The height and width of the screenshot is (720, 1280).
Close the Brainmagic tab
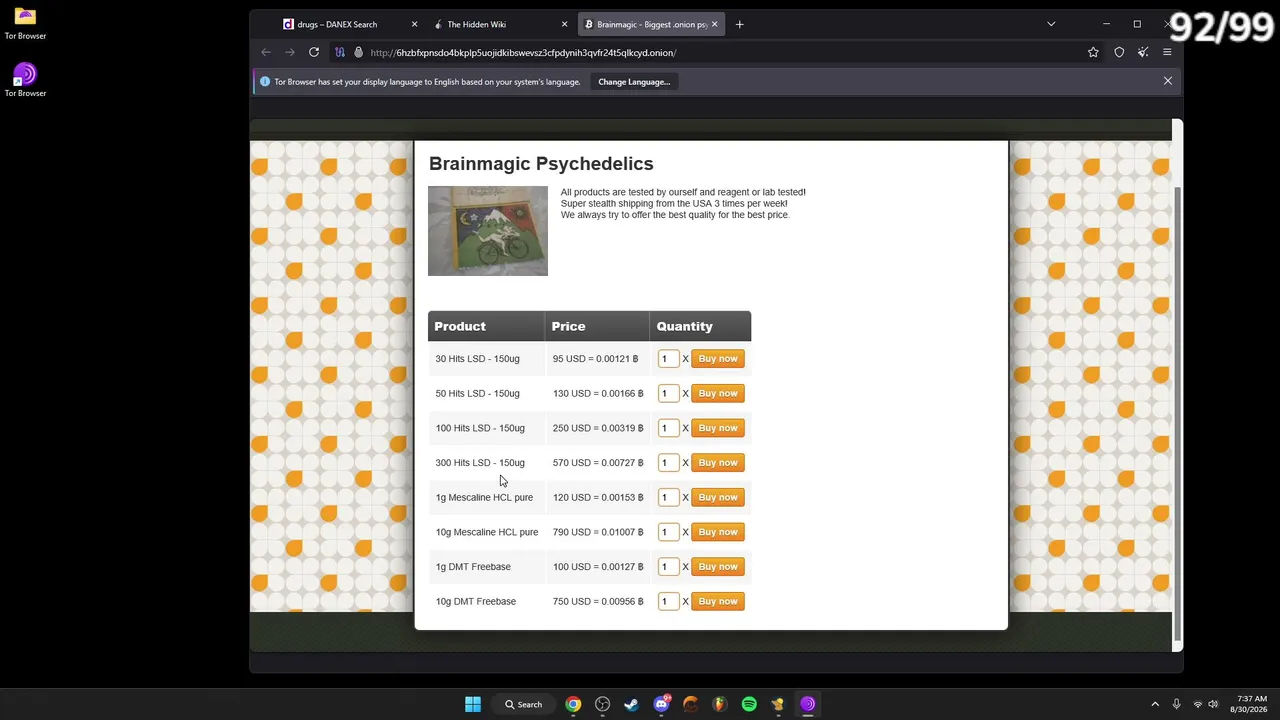pyautogui.click(x=714, y=24)
